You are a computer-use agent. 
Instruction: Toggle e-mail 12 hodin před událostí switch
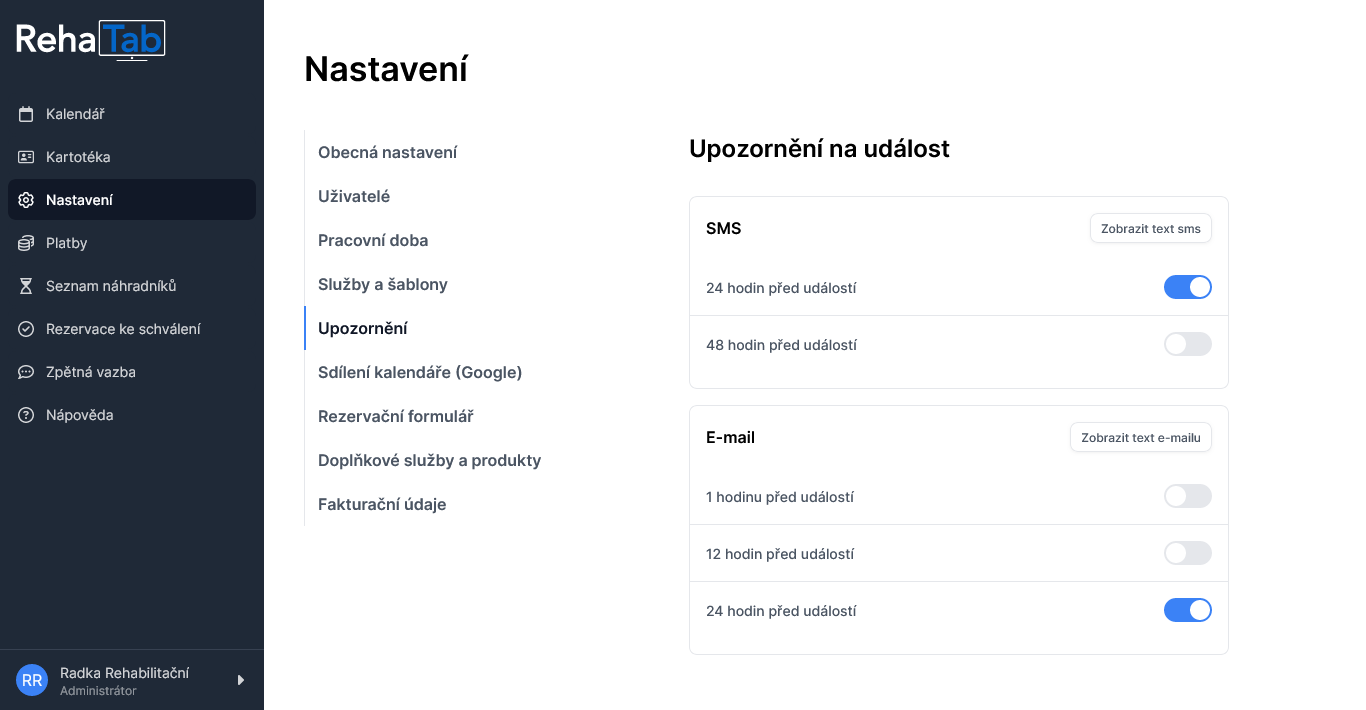click(x=1187, y=553)
